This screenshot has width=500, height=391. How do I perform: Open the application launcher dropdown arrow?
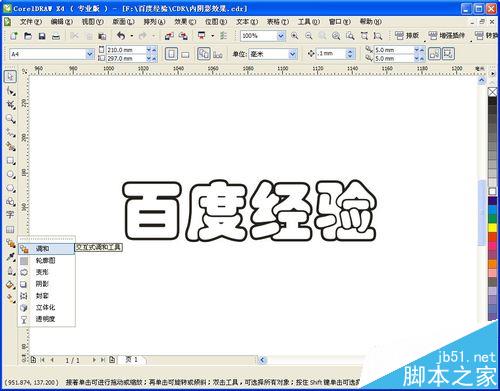212,36
